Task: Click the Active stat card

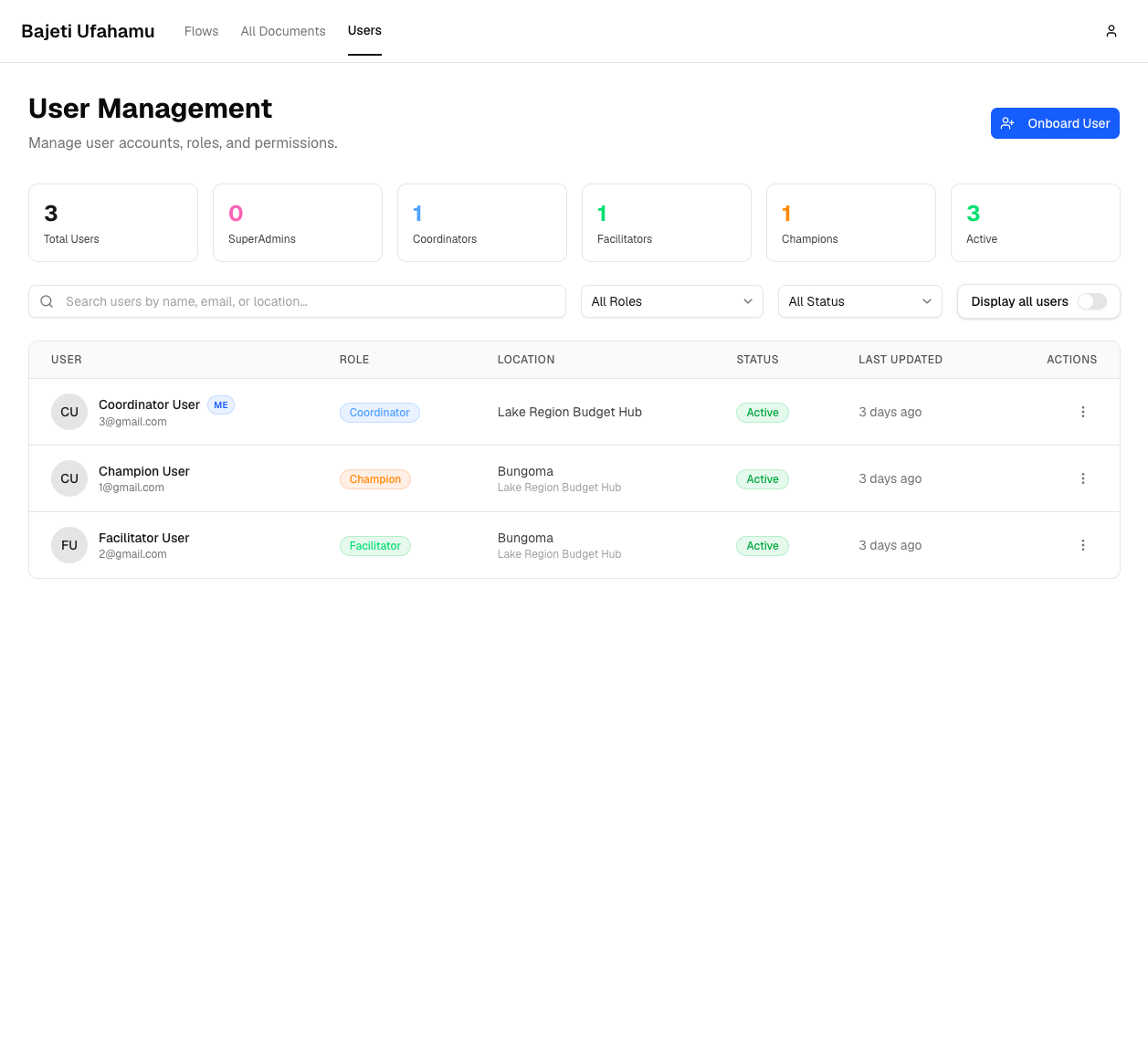Action: (1036, 223)
